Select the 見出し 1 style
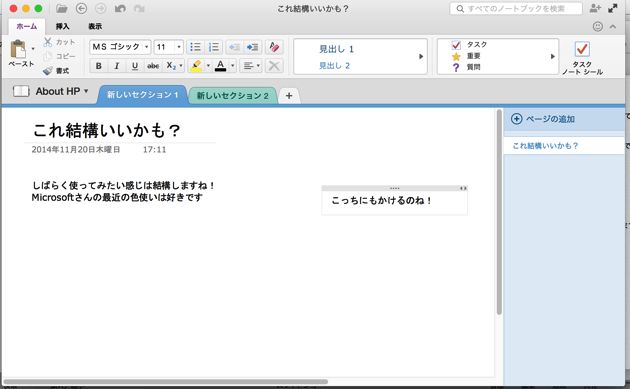Screen dimensions: 630x389 click(x=336, y=49)
